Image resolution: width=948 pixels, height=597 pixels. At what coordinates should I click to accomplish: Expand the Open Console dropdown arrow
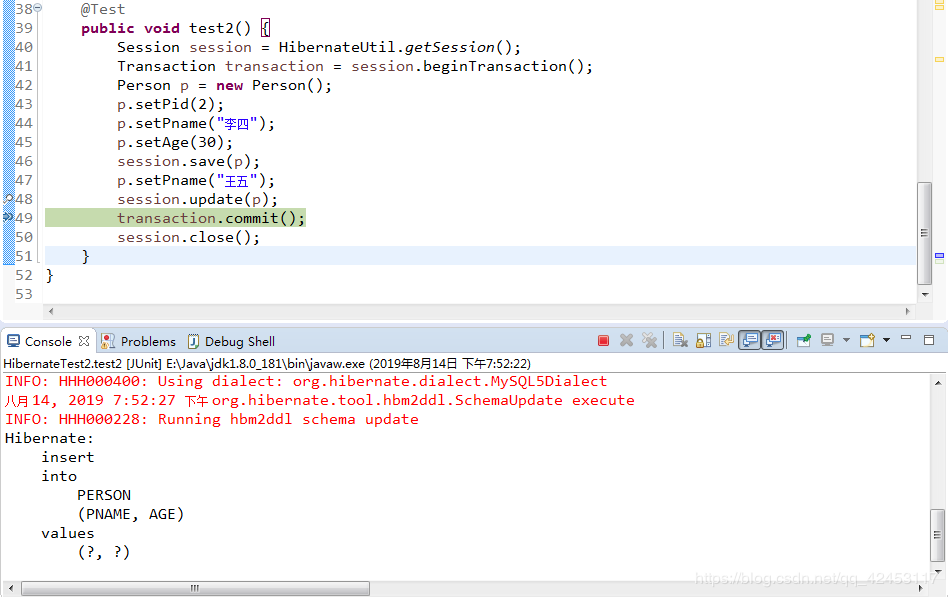tap(886, 340)
